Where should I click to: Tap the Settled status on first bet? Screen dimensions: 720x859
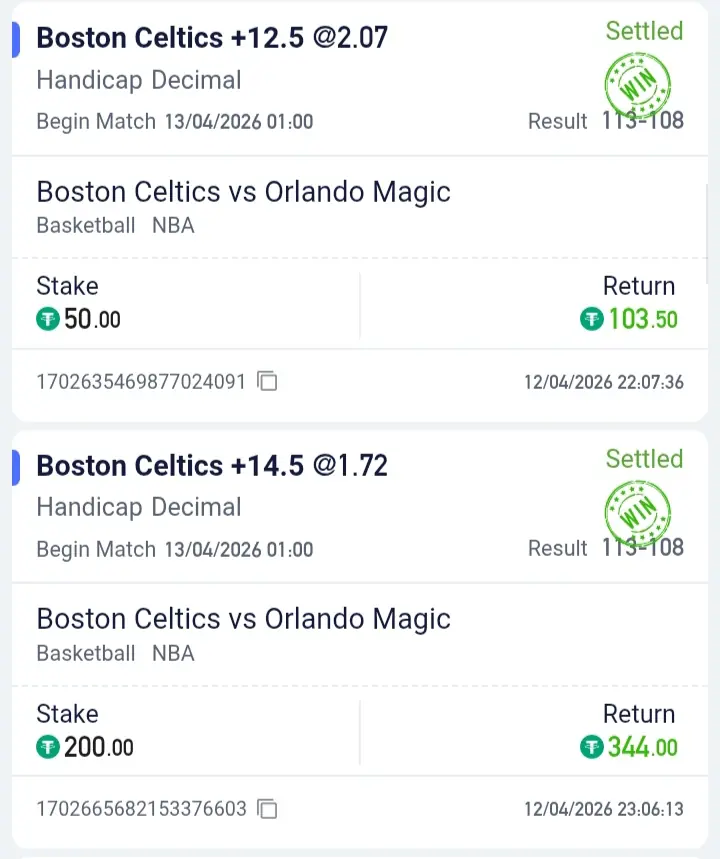644,31
